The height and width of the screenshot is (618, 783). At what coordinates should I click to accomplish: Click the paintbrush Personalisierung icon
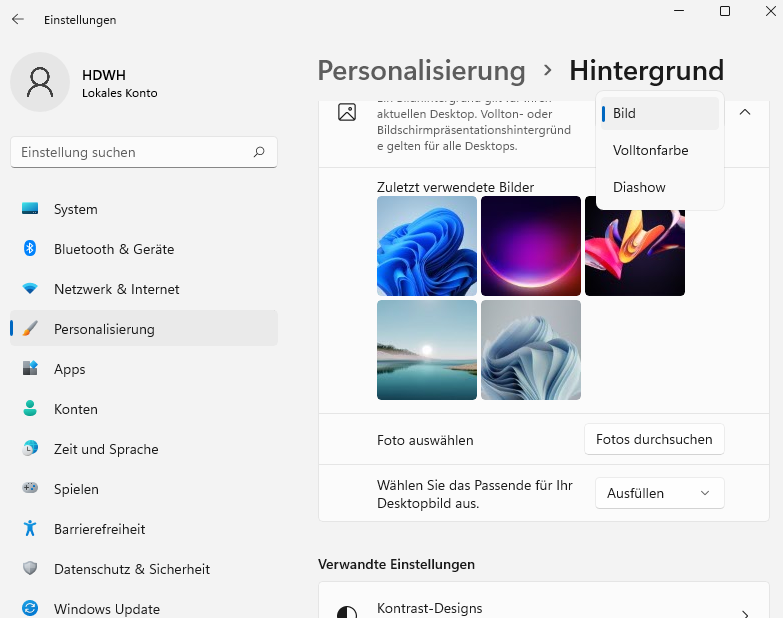point(30,328)
